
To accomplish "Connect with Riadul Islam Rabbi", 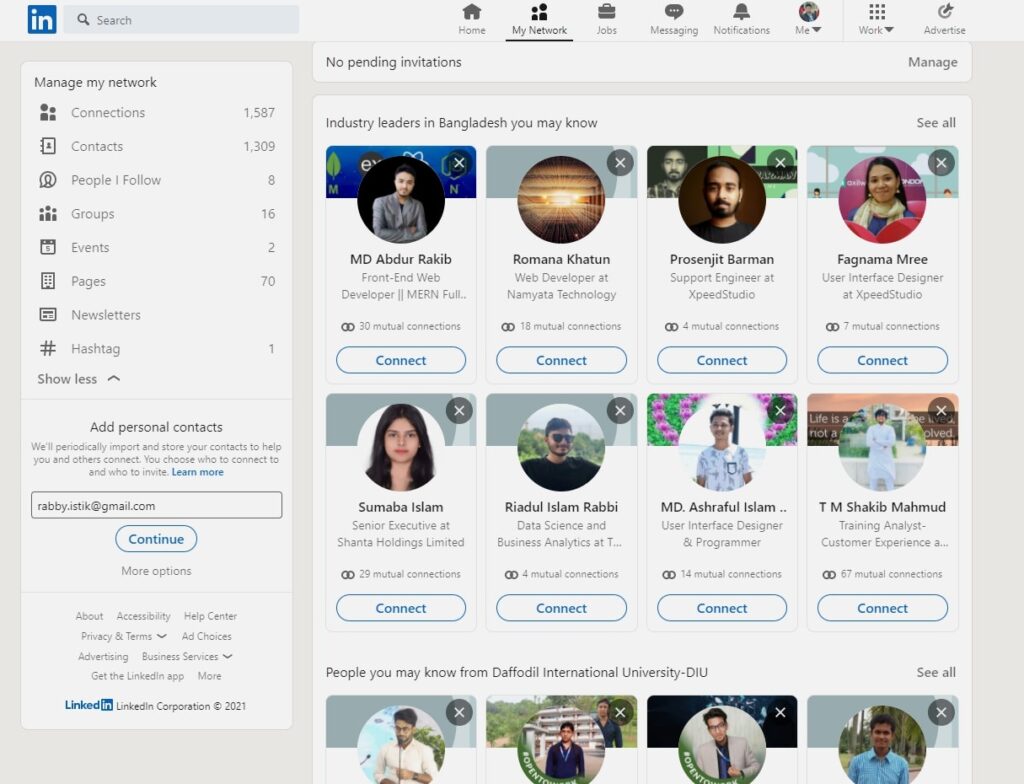I will (x=562, y=608).
